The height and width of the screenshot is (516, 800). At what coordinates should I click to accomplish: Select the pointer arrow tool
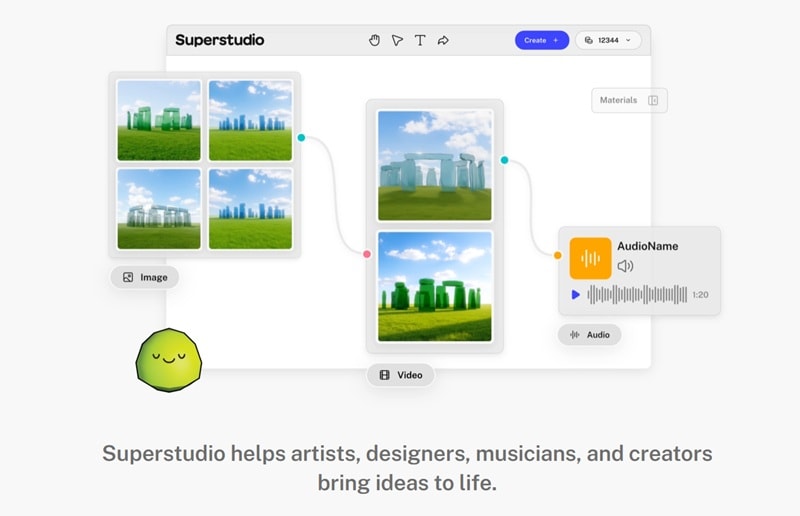pyautogui.click(x=397, y=40)
